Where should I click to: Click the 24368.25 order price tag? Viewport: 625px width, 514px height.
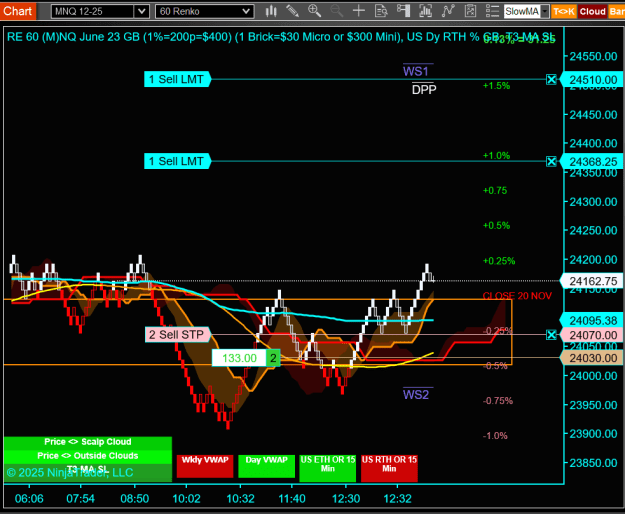pos(592,162)
